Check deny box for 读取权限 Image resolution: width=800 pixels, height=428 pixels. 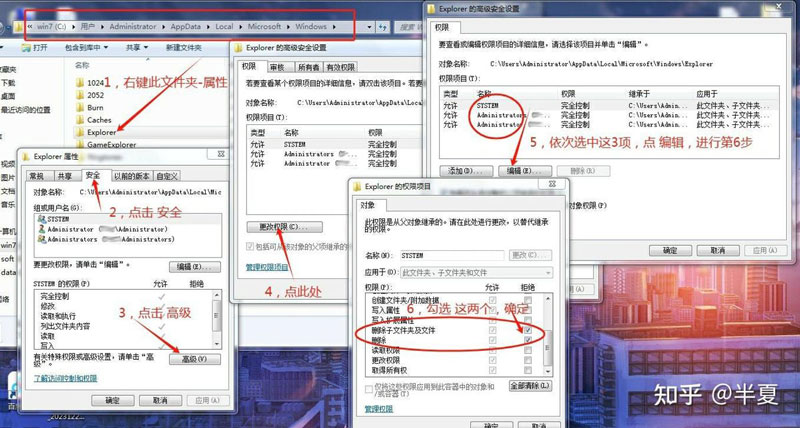click(x=528, y=350)
